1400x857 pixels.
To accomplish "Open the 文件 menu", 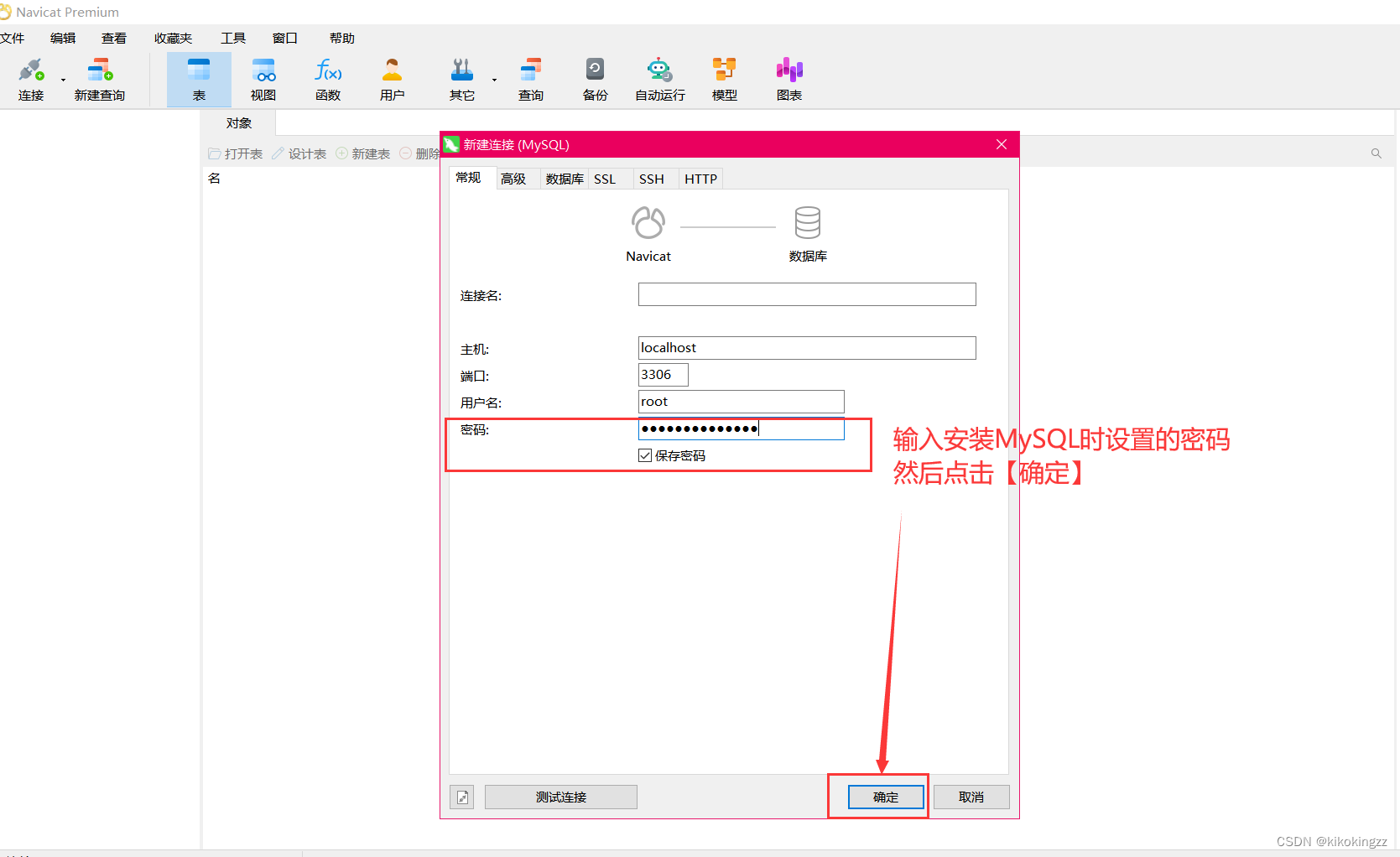I will pos(13,38).
